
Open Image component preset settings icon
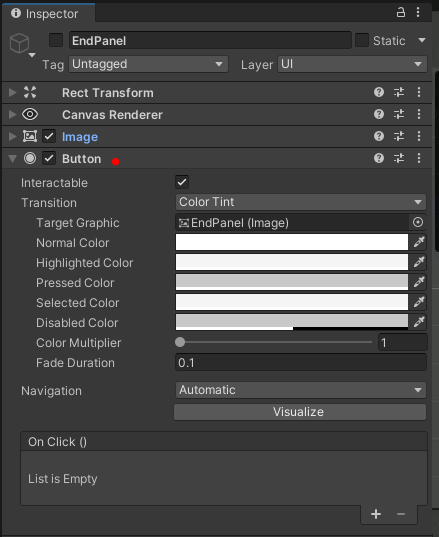399,136
